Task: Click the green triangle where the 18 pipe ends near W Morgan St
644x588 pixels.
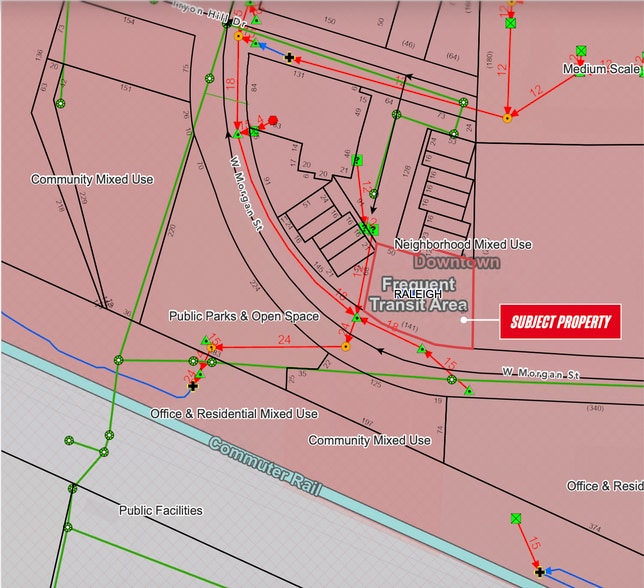Action: (237, 134)
